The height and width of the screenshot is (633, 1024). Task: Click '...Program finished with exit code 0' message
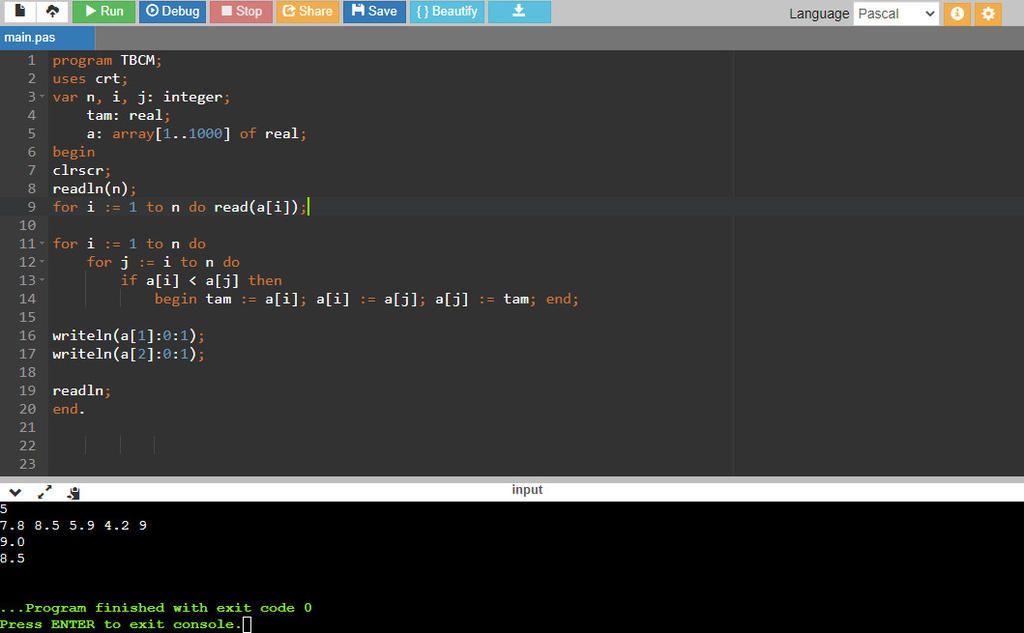(x=156, y=608)
